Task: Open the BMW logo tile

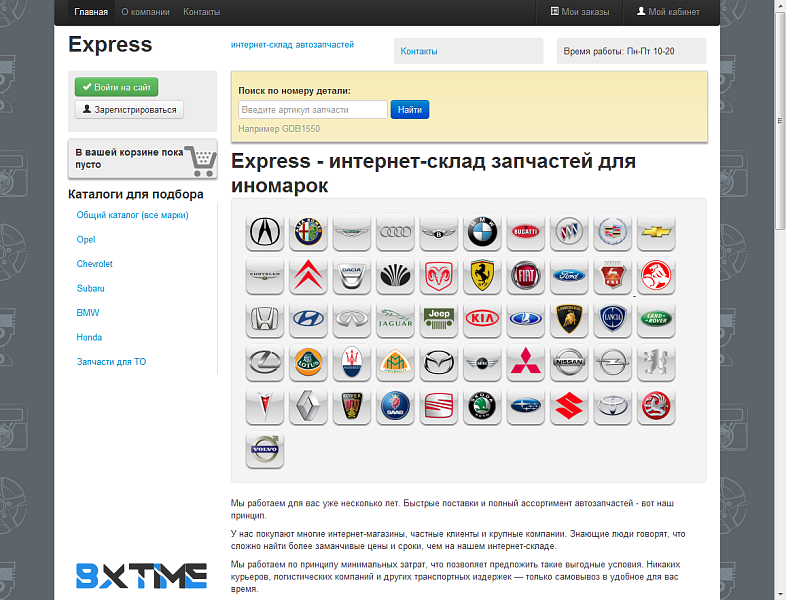Action: (482, 232)
